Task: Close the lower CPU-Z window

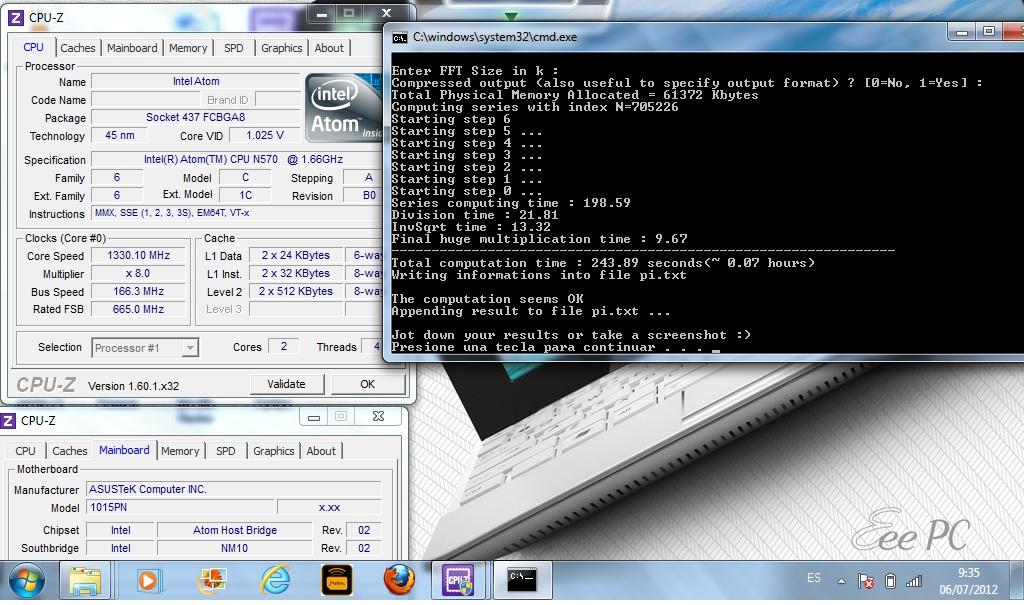Action: click(x=378, y=416)
